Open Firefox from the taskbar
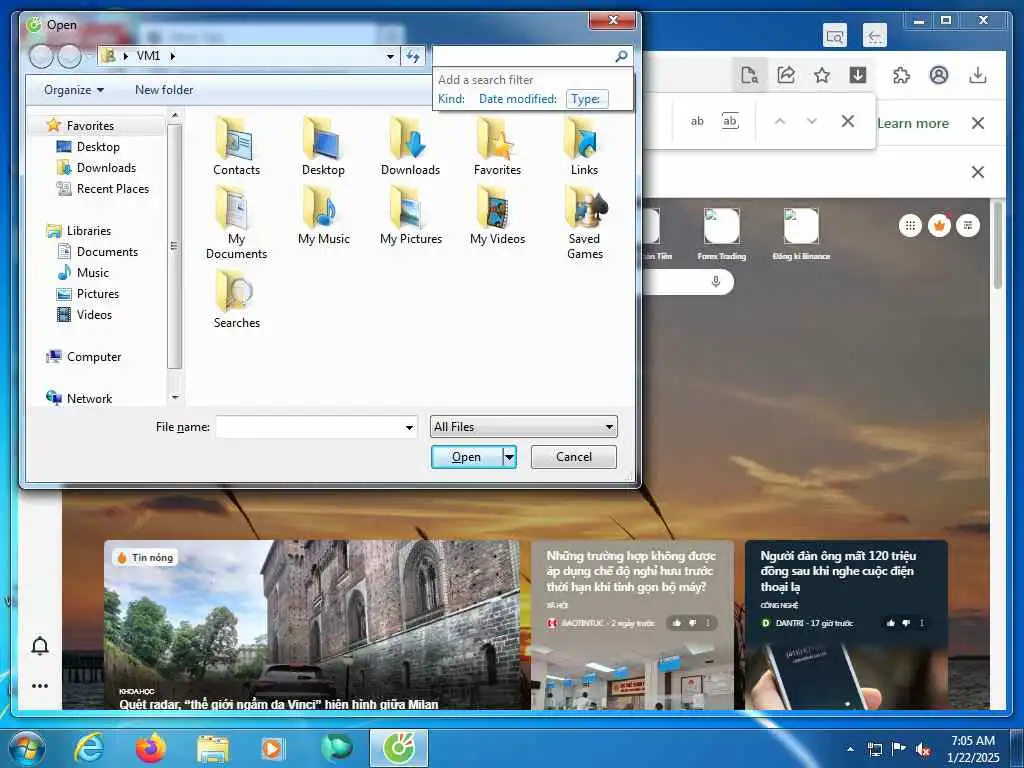The height and width of the screenshot is (768, 1024). tap(150, 748)
